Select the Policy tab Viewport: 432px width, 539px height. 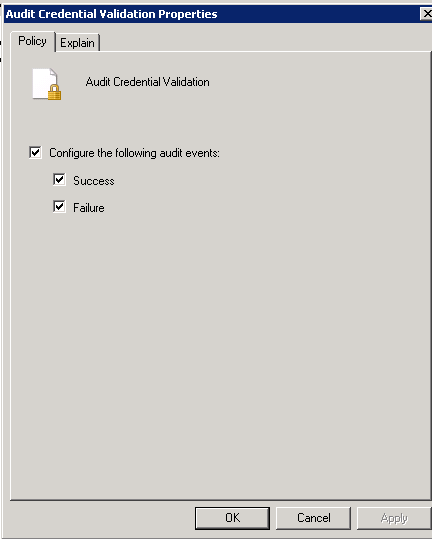[x=32, y=41]
